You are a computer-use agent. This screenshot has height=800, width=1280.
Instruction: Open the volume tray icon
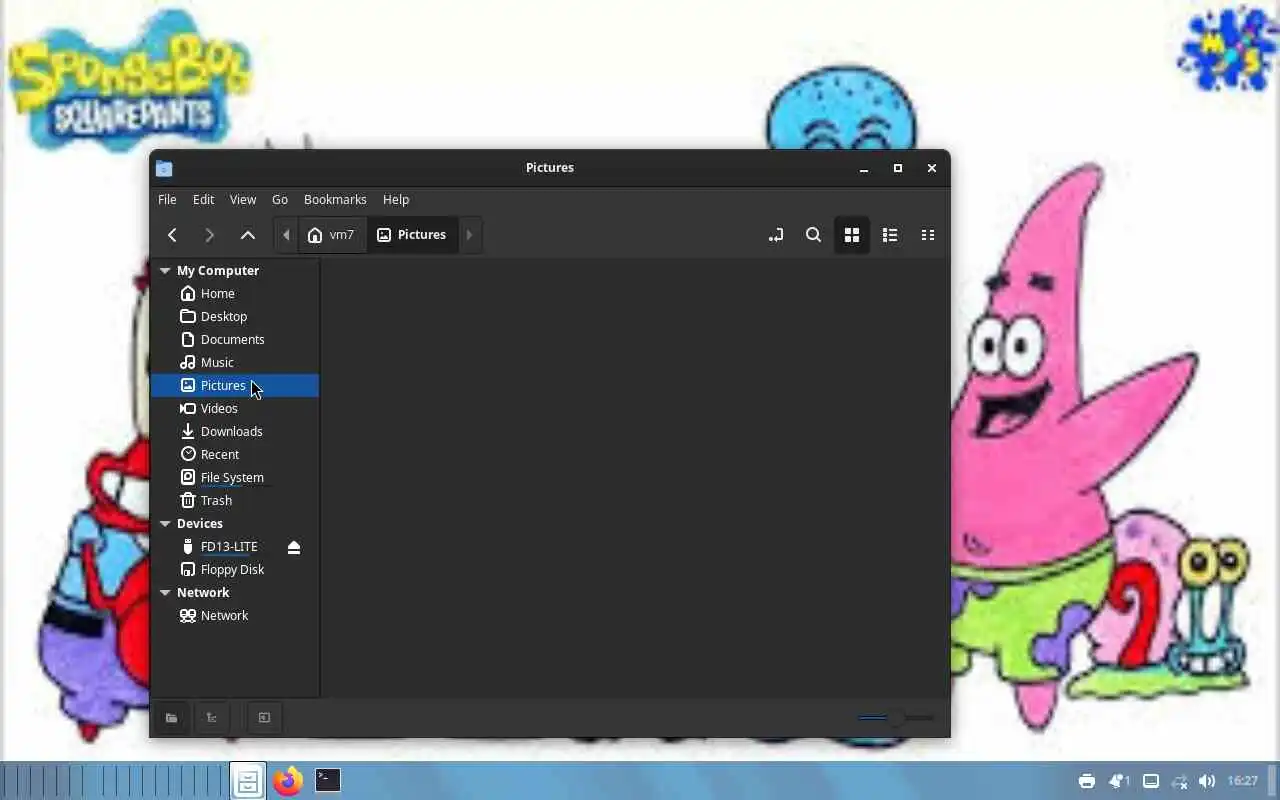coord(1207,781)
